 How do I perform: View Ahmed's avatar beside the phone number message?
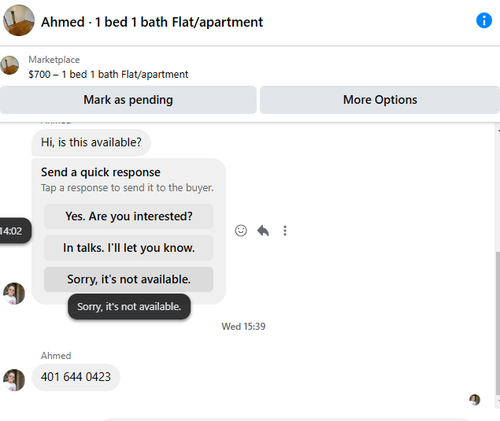tap(14, 380)
